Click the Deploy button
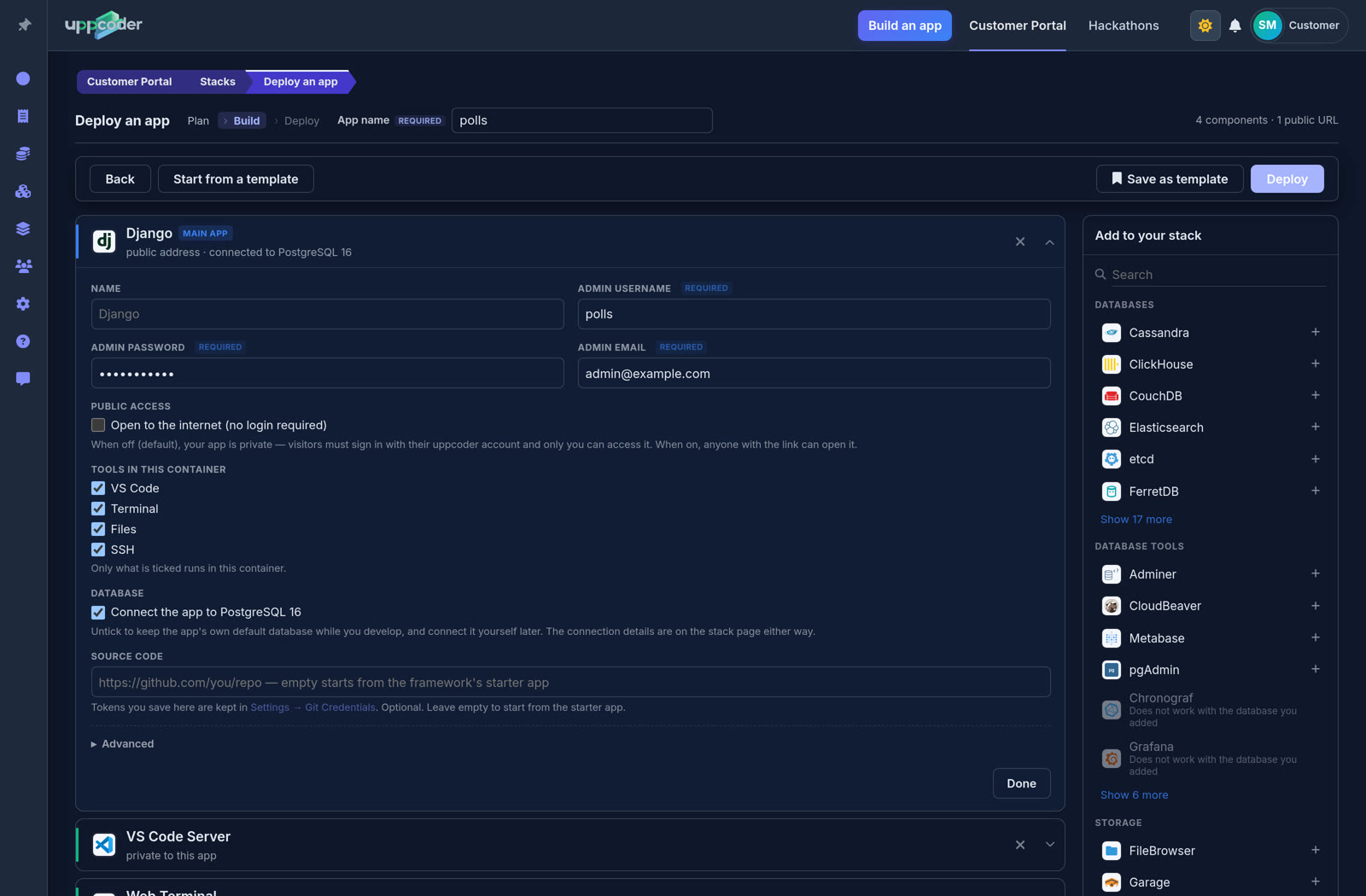Image resolution: width=1366 pixels, height=896 pixels. tap(1287, 179)
